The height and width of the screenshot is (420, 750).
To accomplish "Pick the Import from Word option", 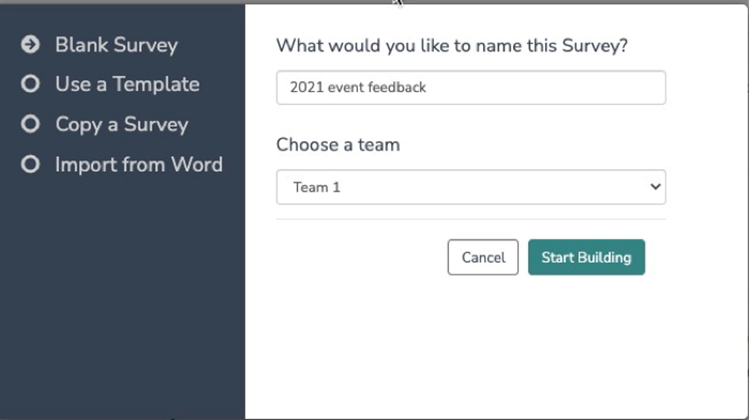I will tap(138, 164).
